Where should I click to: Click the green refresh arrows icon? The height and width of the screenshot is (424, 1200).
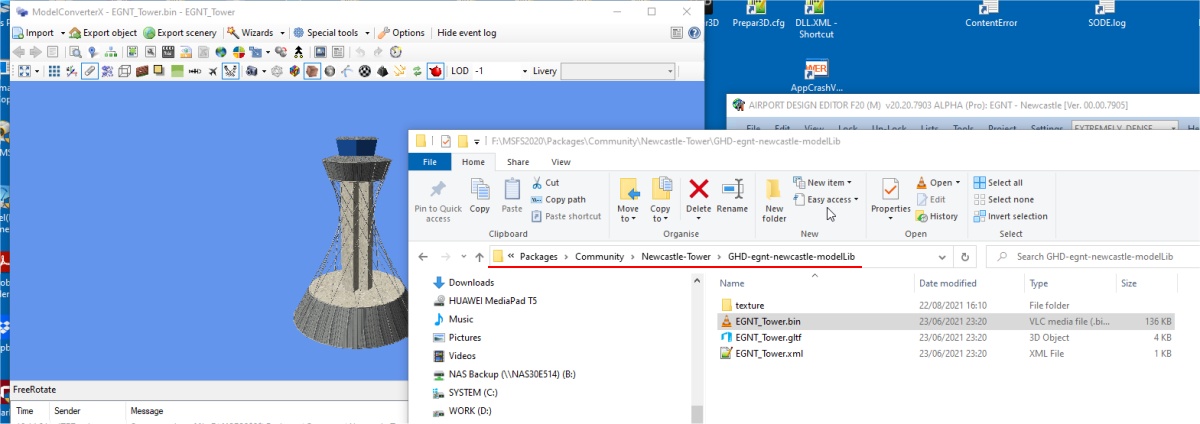[417, 71]
